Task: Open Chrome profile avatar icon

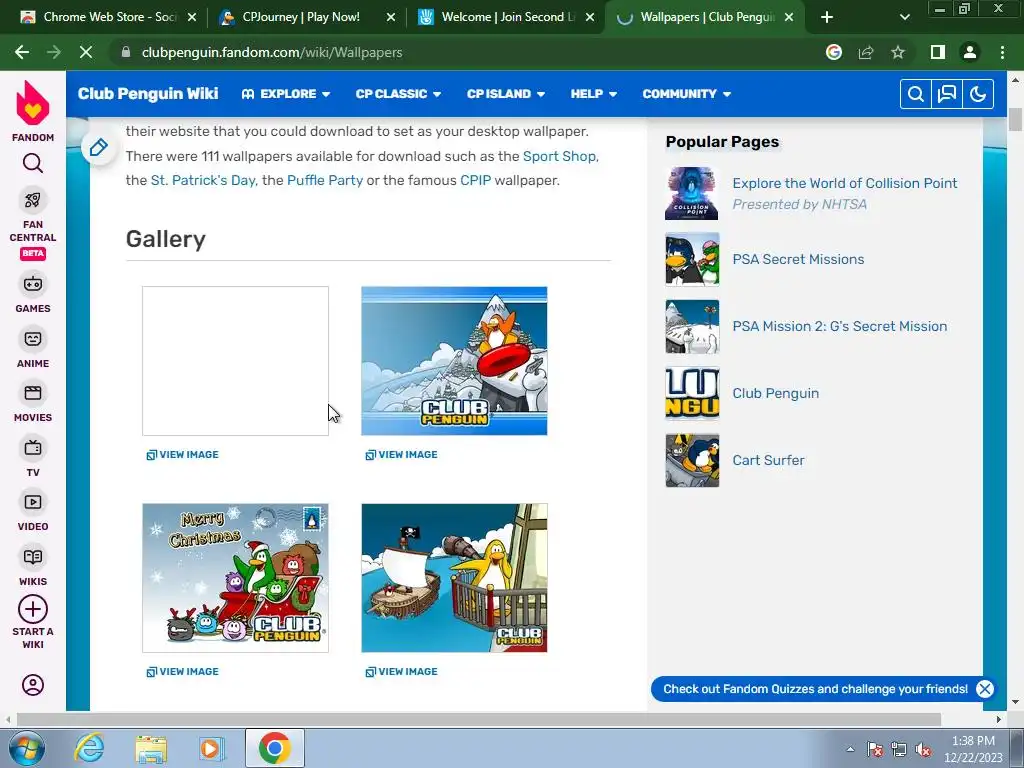Action: pos(970,52)
